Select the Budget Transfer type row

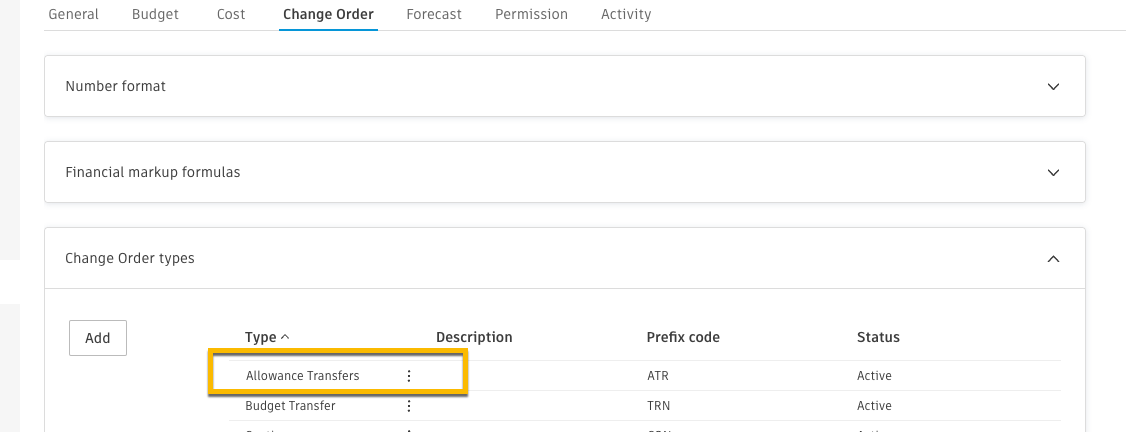click(x=290, y=406)
